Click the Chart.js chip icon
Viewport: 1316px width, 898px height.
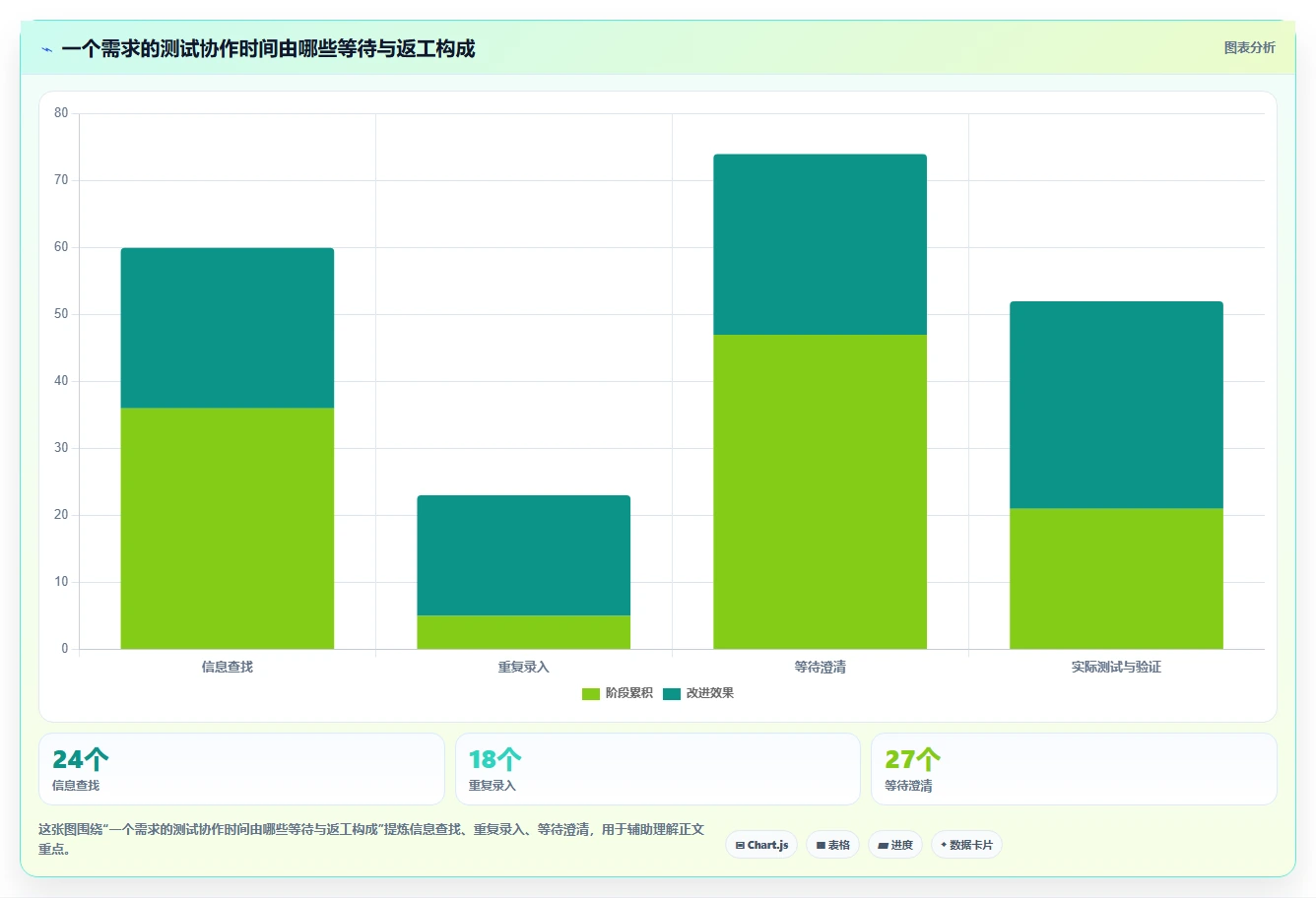pyautogui.click(x=740, y=846)
